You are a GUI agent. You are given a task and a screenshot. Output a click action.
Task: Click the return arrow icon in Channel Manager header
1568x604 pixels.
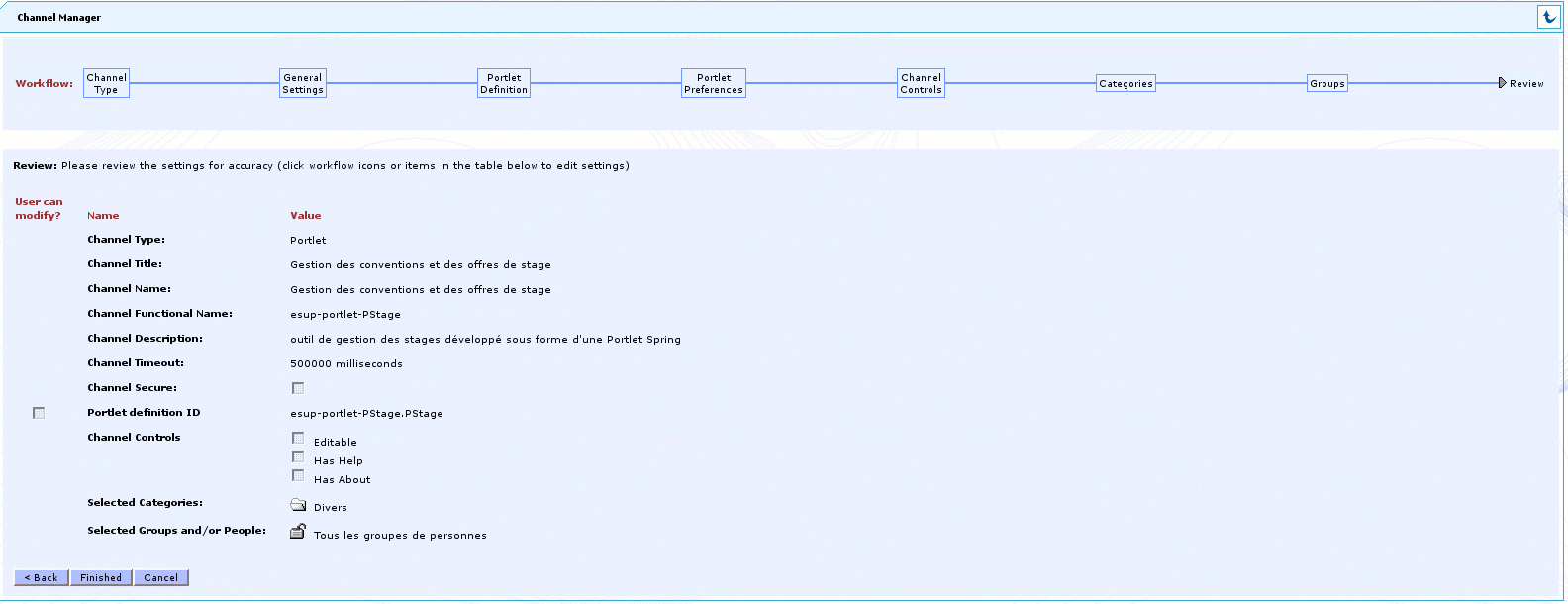(x=1549, y=17)
